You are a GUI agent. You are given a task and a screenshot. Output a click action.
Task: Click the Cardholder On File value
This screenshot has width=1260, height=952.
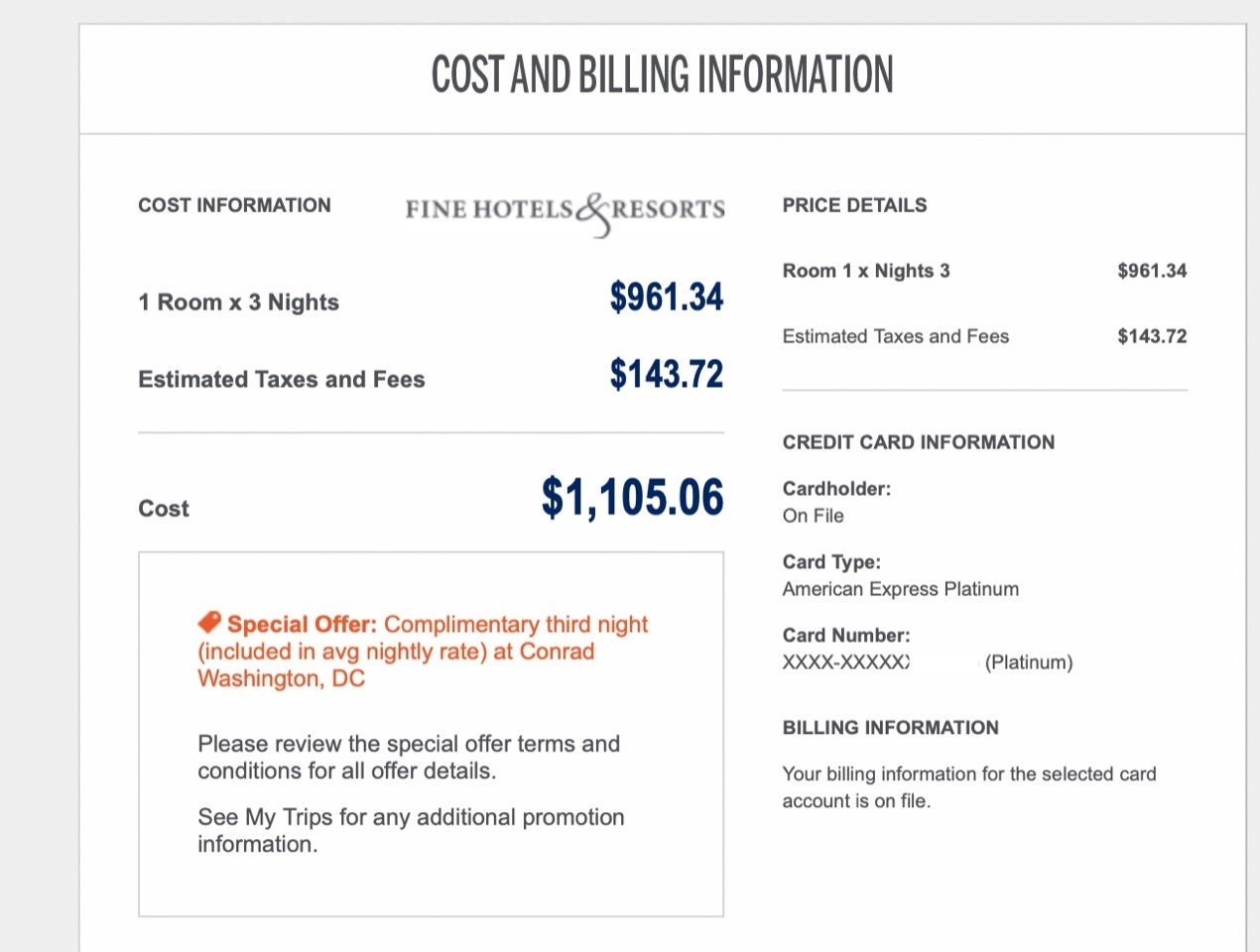813,516
